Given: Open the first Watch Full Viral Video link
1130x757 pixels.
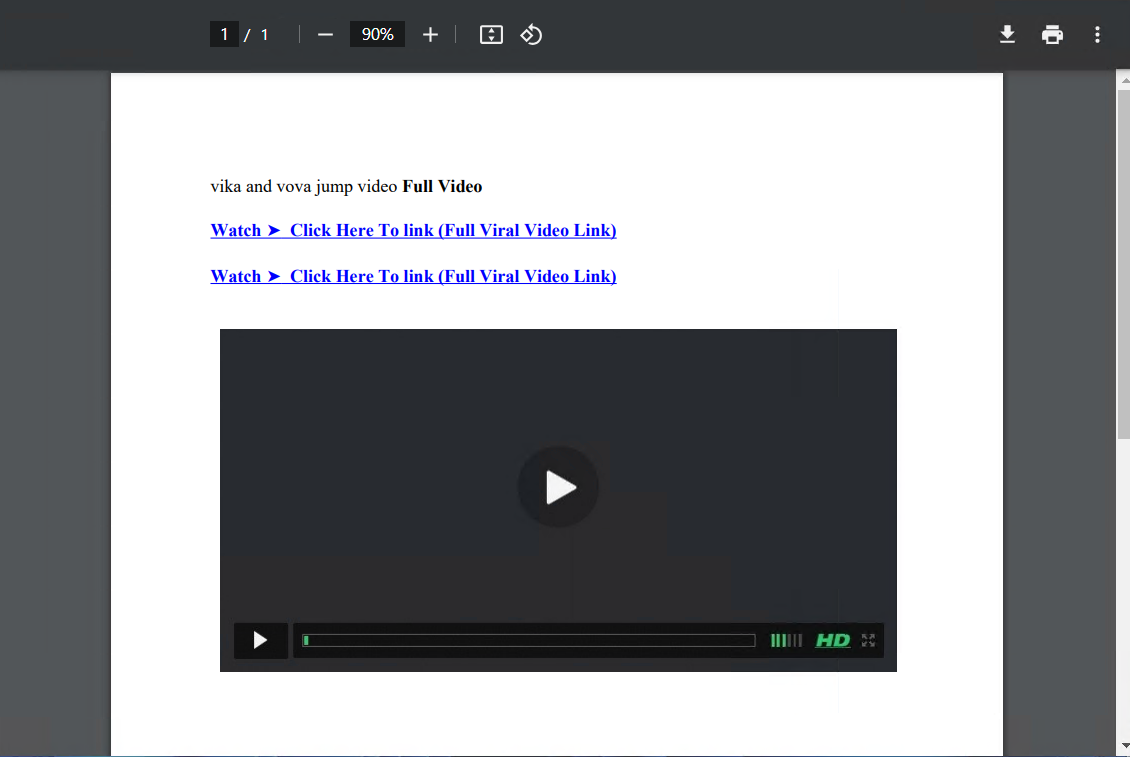Looking at the screenshot, I should (x=413, y=231).
